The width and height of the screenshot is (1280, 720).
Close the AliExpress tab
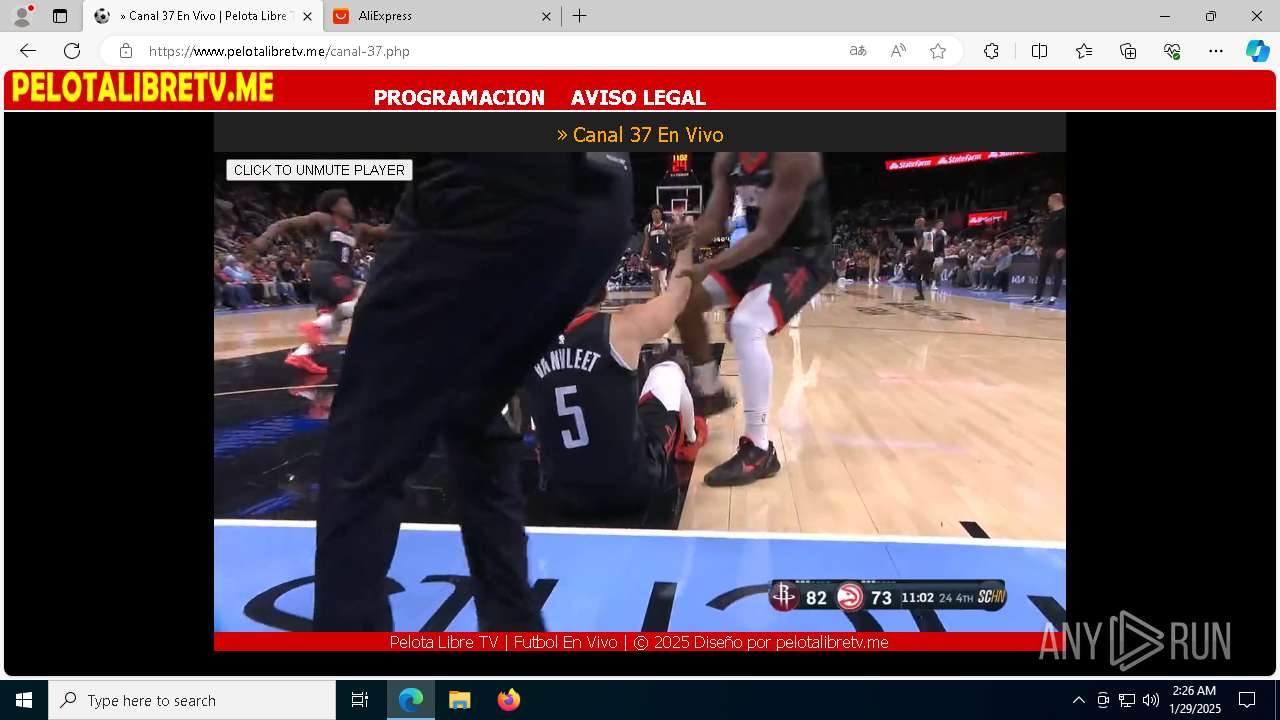point(546,16)
